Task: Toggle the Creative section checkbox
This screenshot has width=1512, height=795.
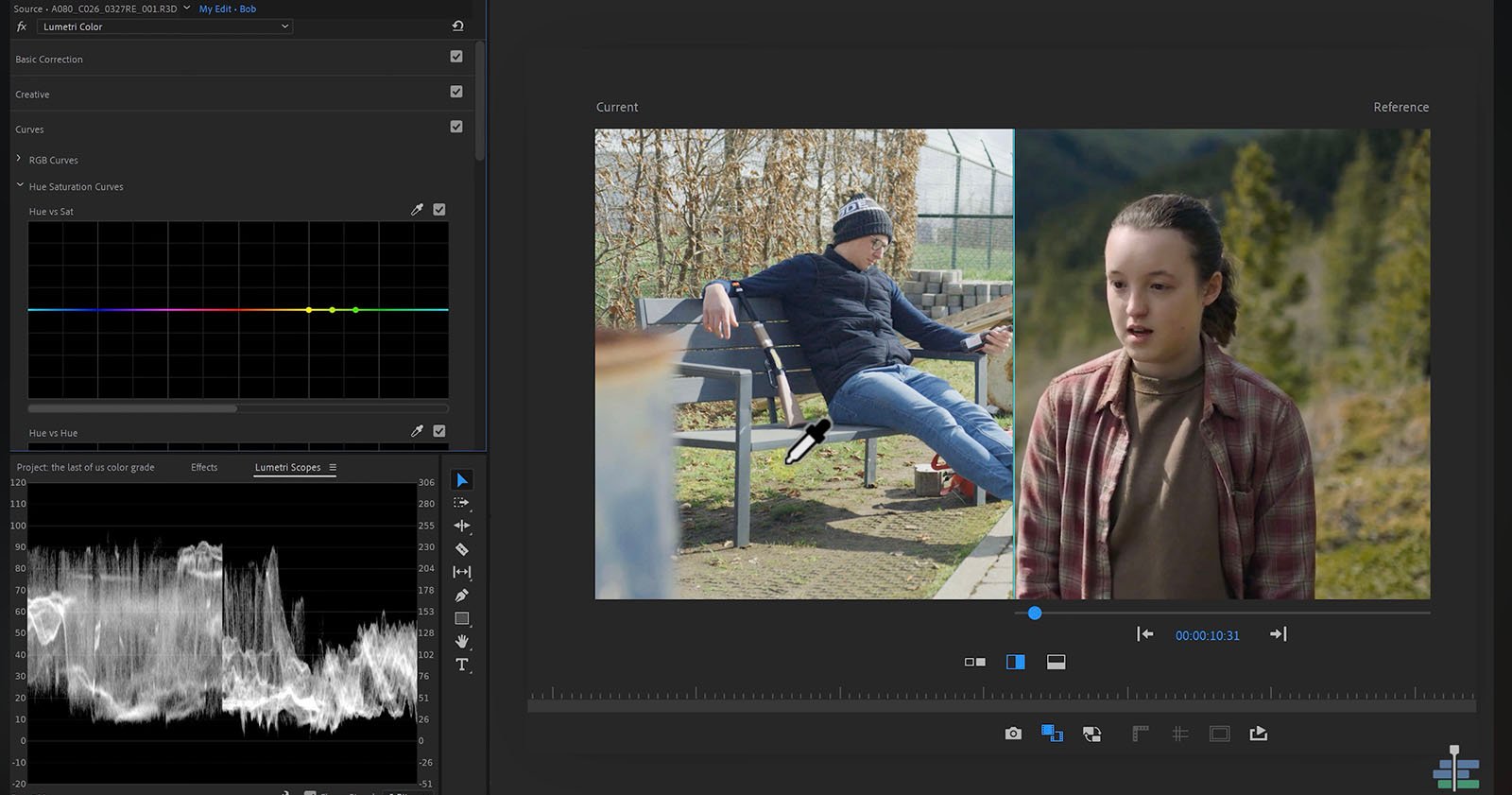Action: tap(456, 92)
